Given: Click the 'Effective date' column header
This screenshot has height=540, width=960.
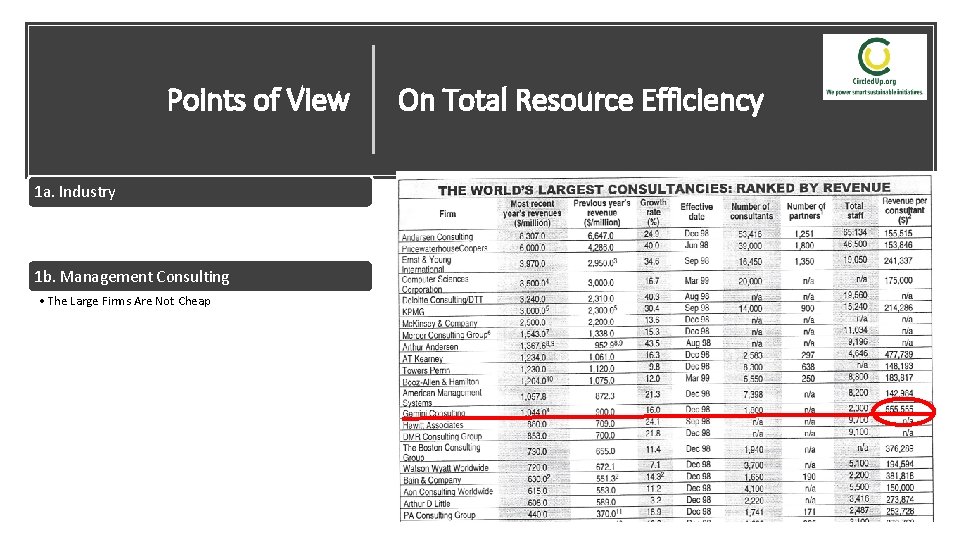Looking at the screenshot, I should (x=697, y=211).
